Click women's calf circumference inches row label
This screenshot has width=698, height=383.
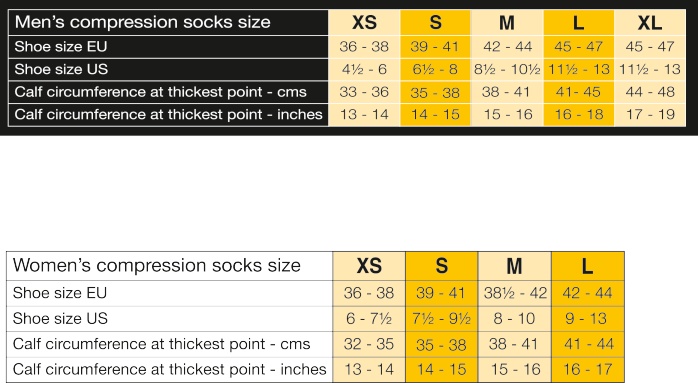(x=170, y=369)
